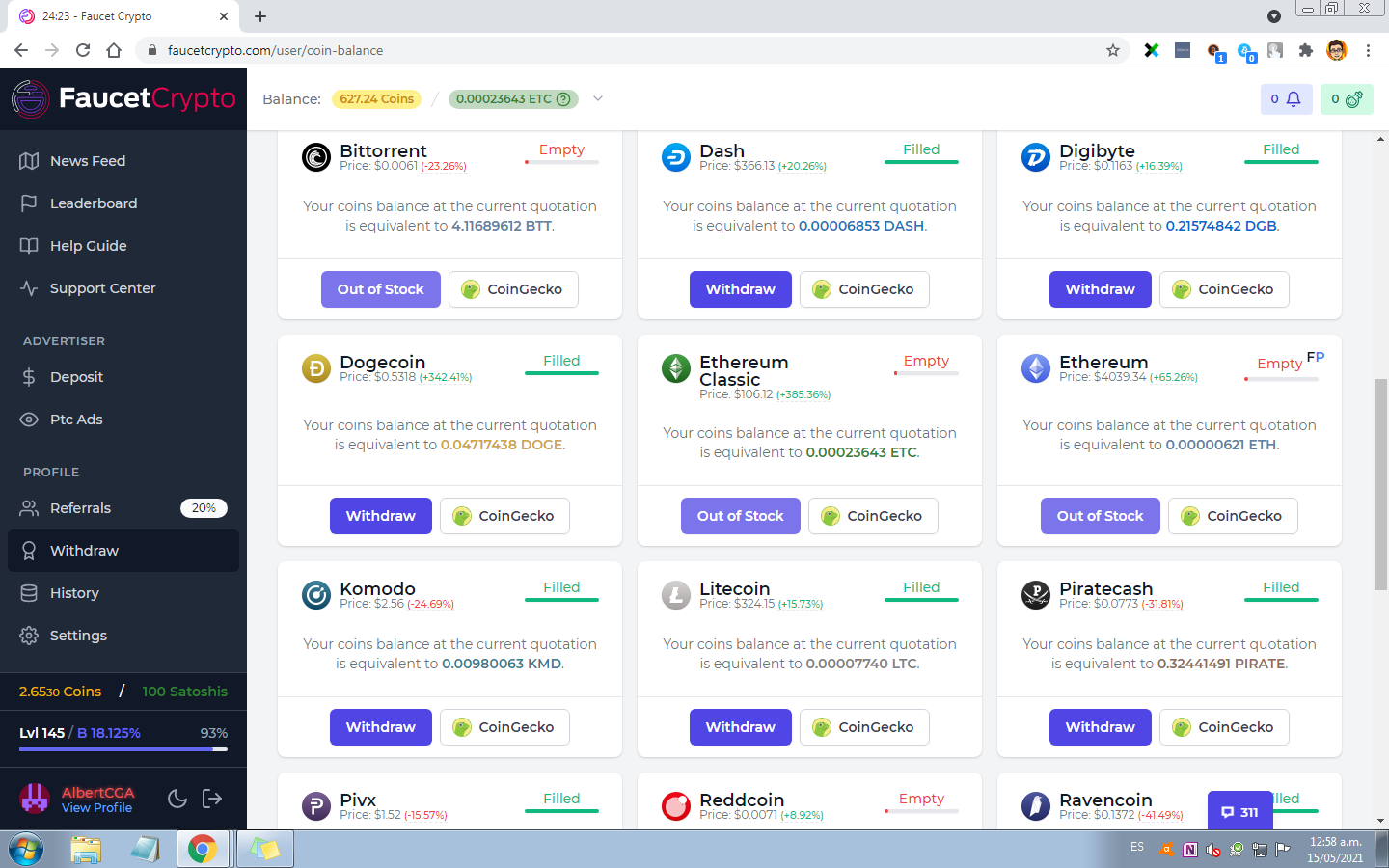Open the notifications bell
Image resolution: width=1389 pixels, height=868 pixels.
1287,99
